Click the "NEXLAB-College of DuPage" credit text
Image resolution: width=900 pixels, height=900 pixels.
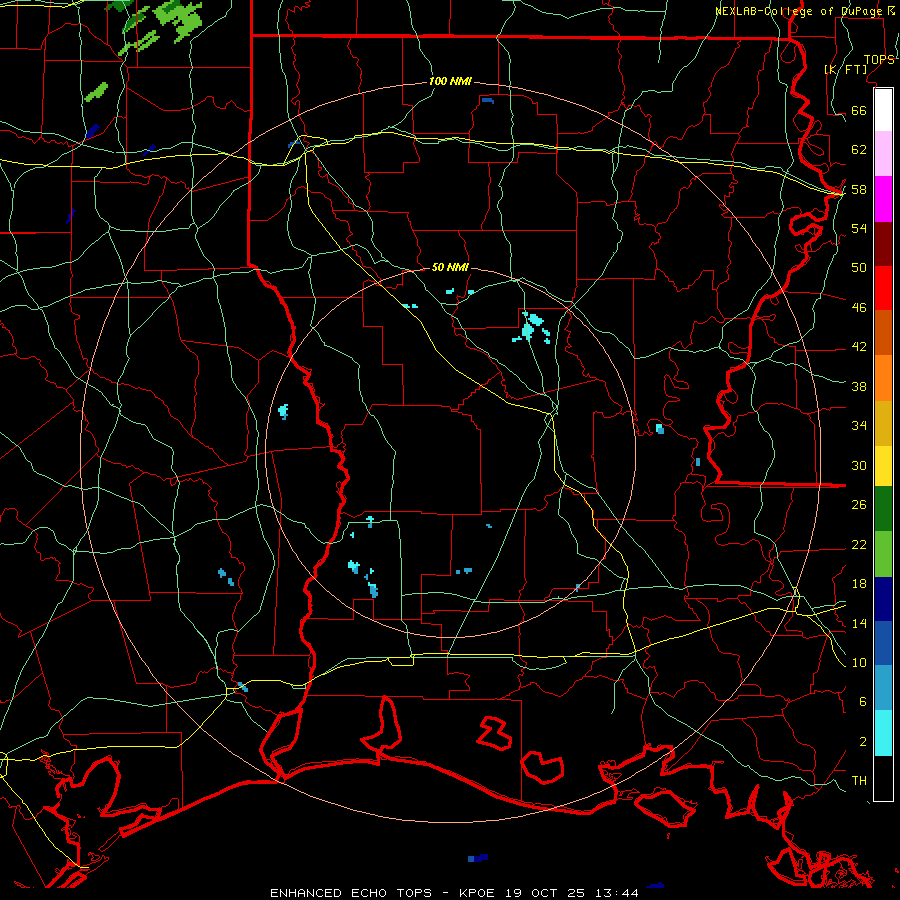pyautogui.click(x=798, y=11)
